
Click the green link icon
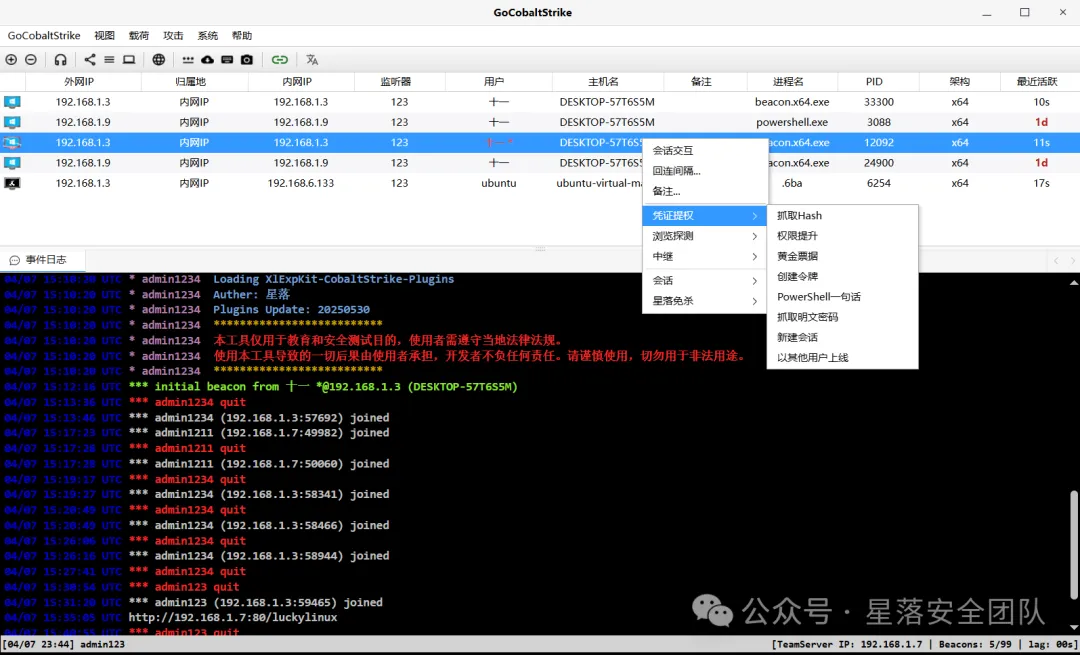tap(279, 60)
